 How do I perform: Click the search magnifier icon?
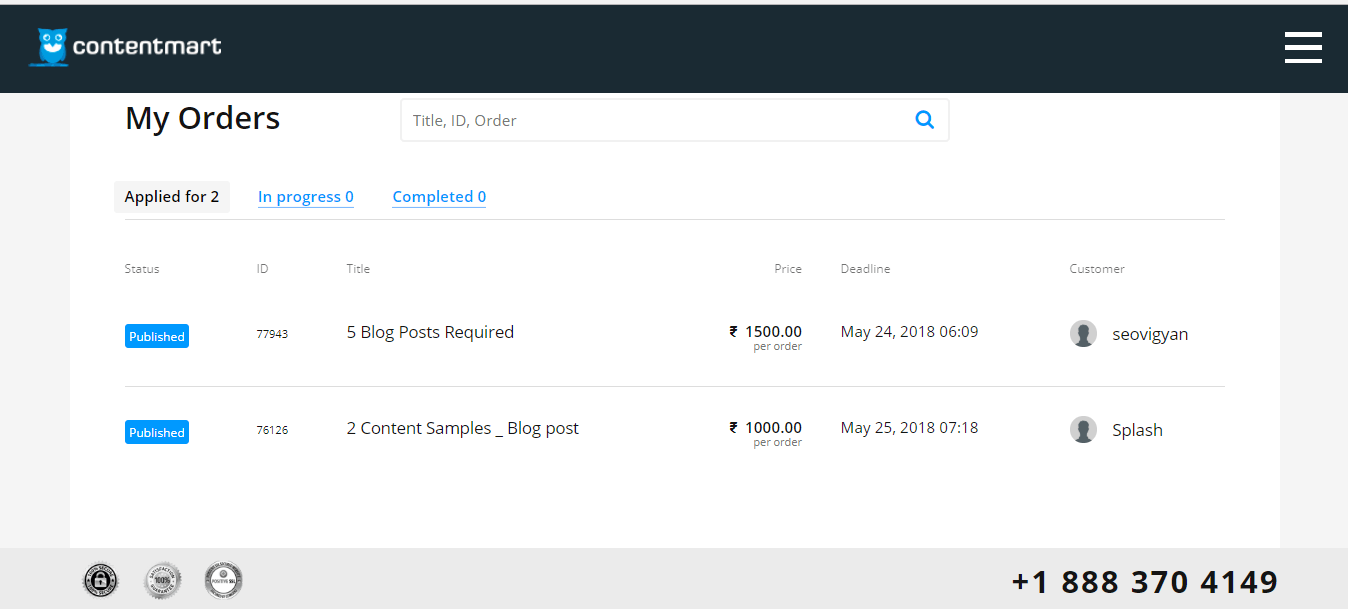coord(925,120)
